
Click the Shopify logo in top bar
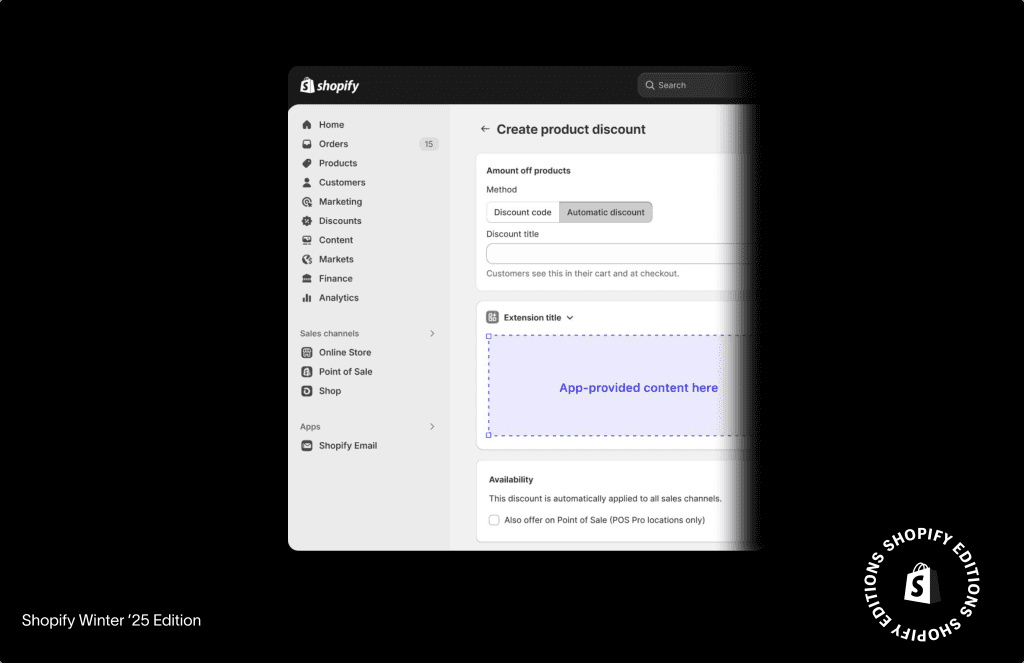pyautogui.click(x=329, y=86)
